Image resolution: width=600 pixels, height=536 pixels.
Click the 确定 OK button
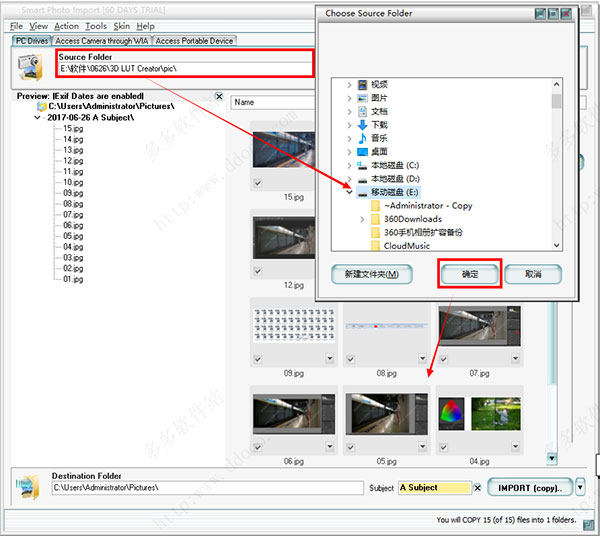coord(470,274)
